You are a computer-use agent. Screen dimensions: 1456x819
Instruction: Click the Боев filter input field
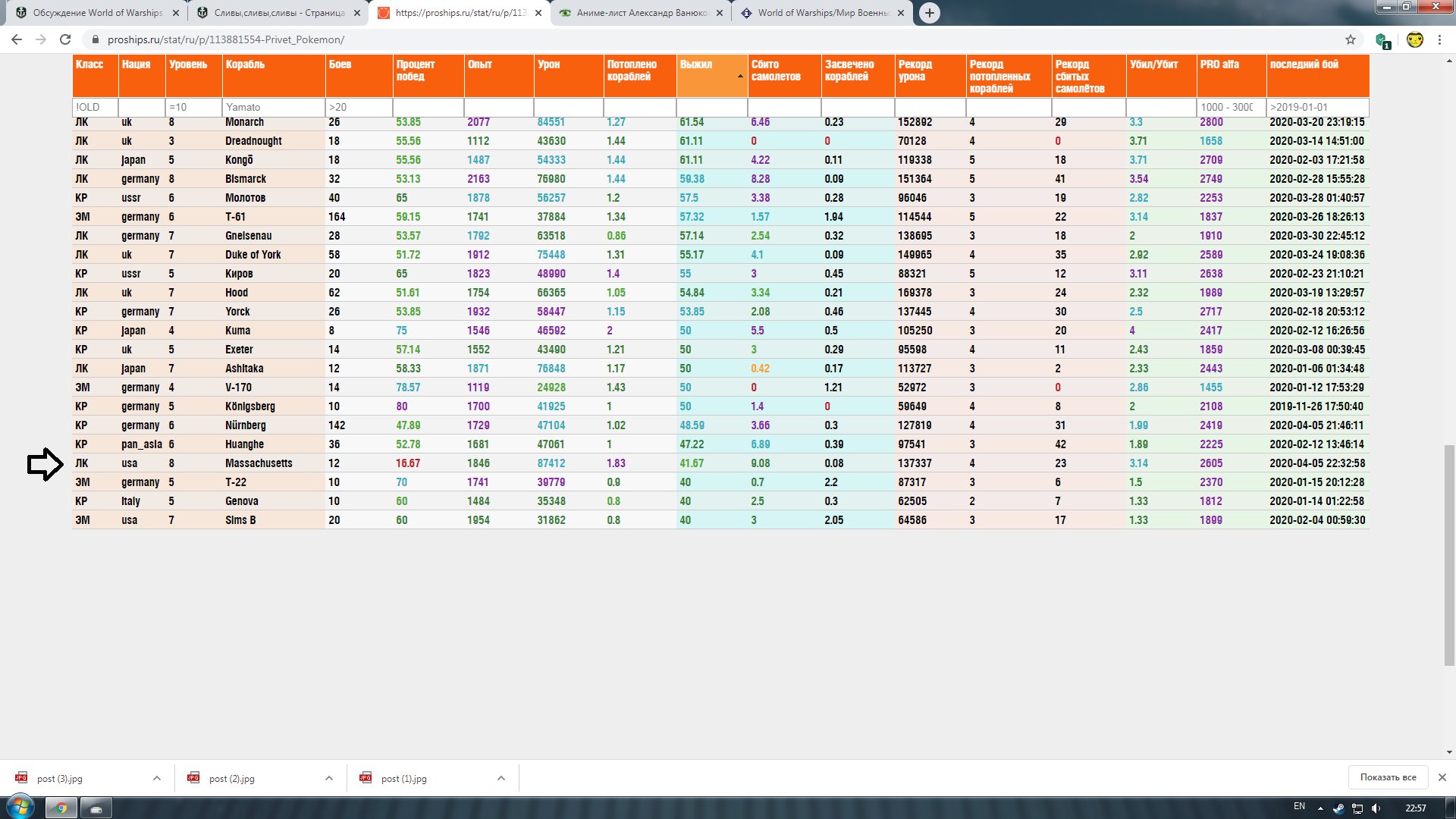[359, 107]
